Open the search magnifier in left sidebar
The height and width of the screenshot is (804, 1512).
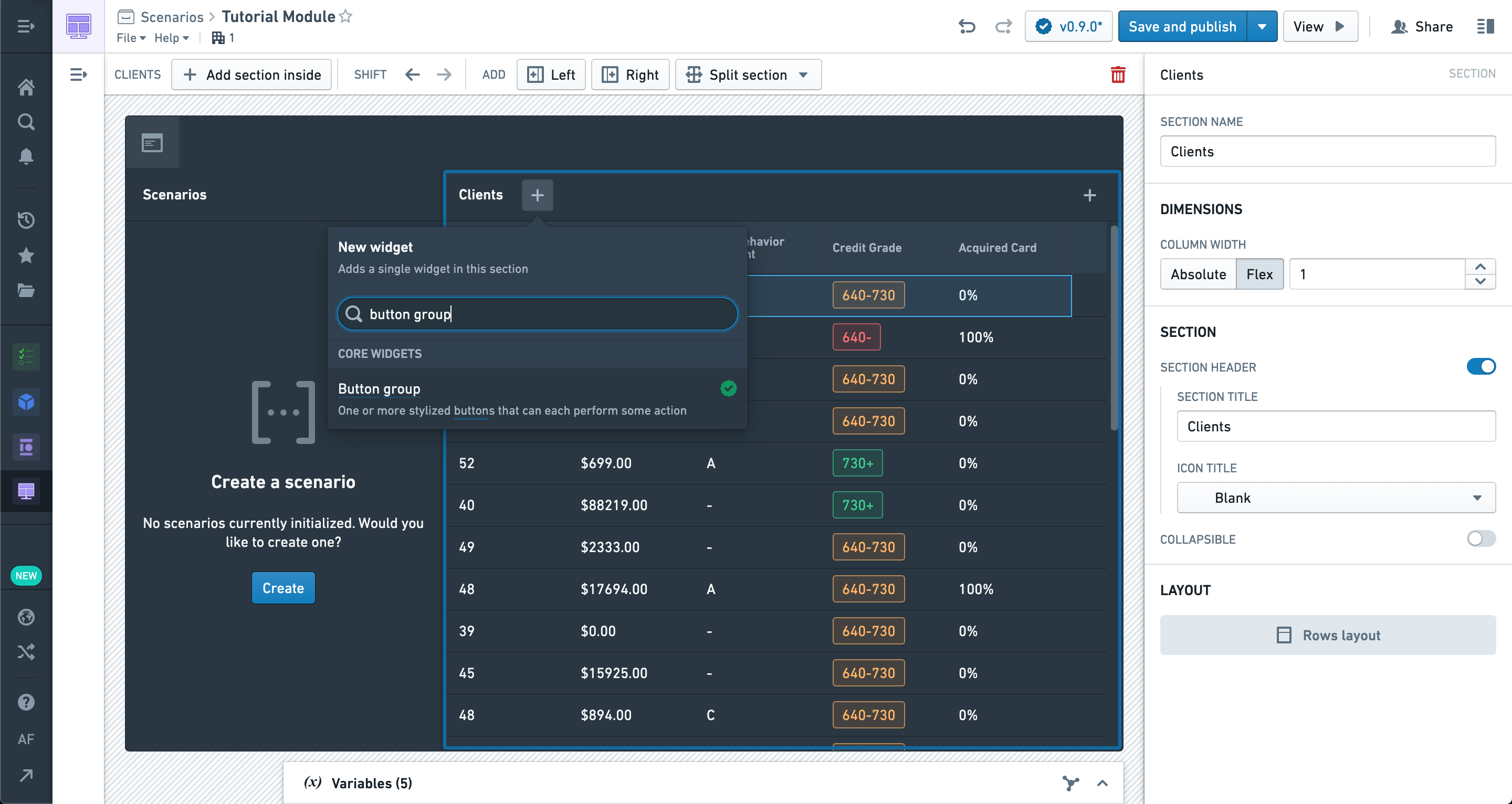(x=26, y=122)
